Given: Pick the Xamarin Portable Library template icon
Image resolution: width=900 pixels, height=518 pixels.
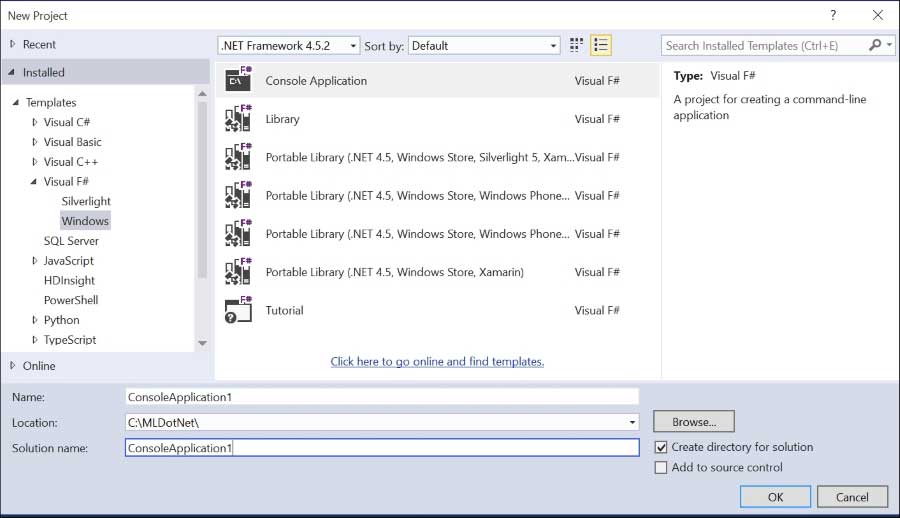Looking at the screenshot, I should (238, 272).
